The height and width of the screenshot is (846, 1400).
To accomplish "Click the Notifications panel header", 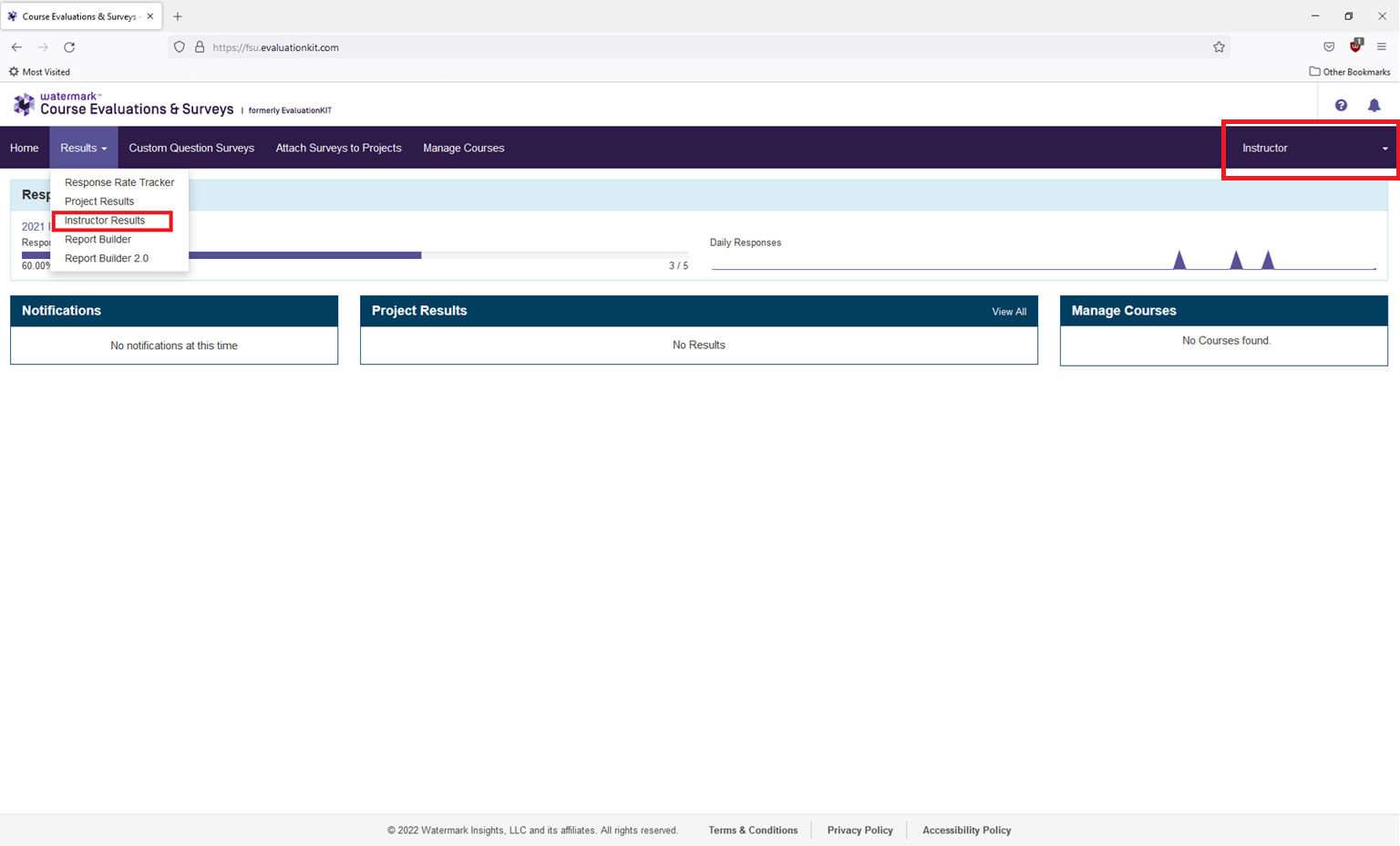I will click(x=174, y=311).
